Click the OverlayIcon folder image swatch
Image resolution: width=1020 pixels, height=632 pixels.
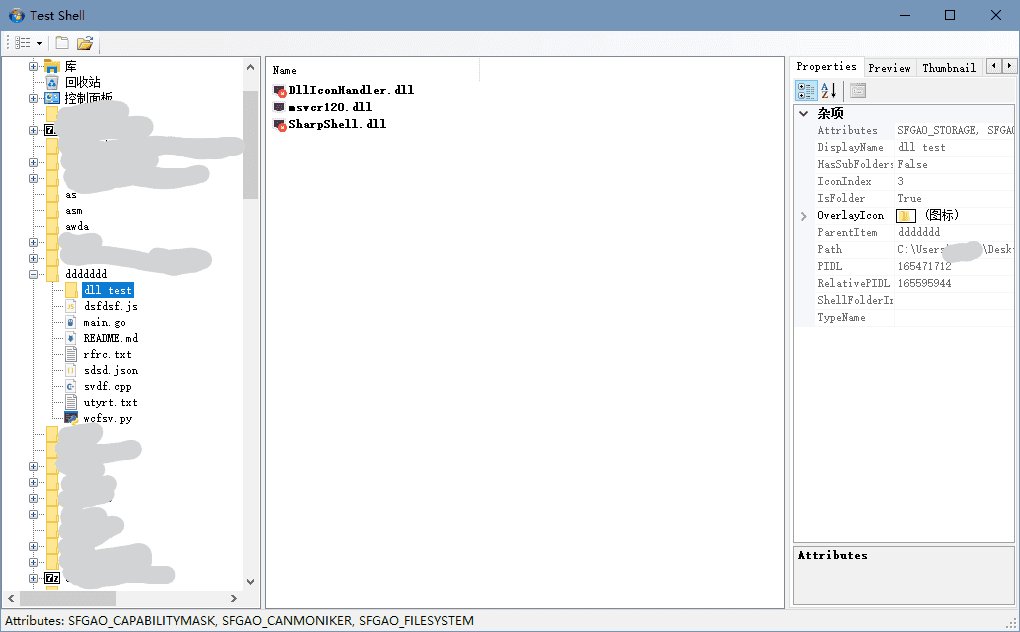pos(905,216)
